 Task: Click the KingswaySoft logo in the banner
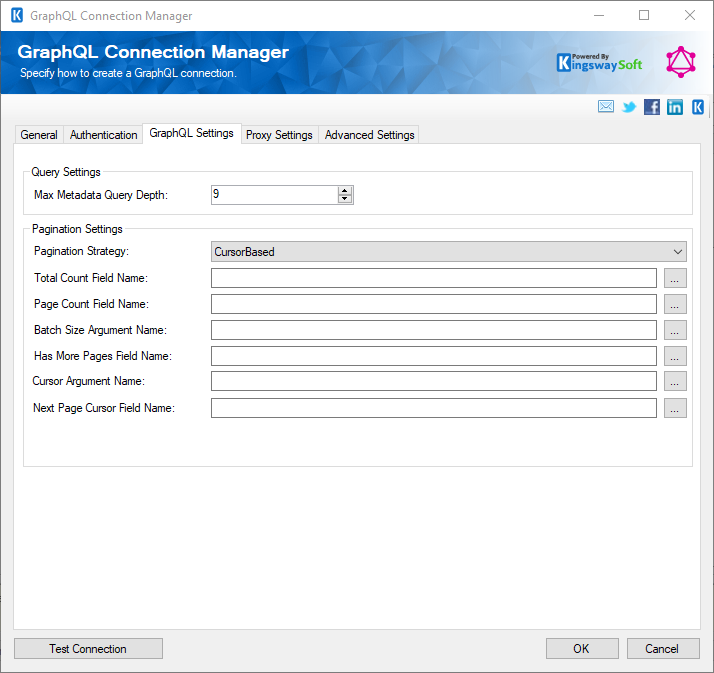599,63
